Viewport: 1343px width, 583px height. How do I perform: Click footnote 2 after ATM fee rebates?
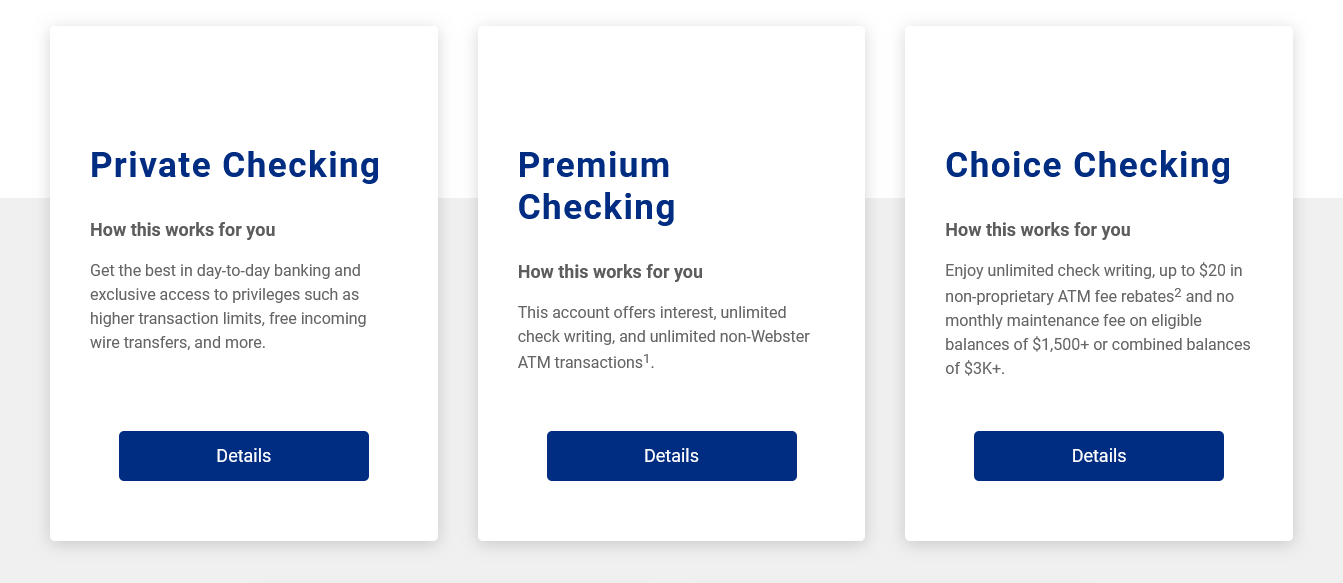[x=1178, y=292]
